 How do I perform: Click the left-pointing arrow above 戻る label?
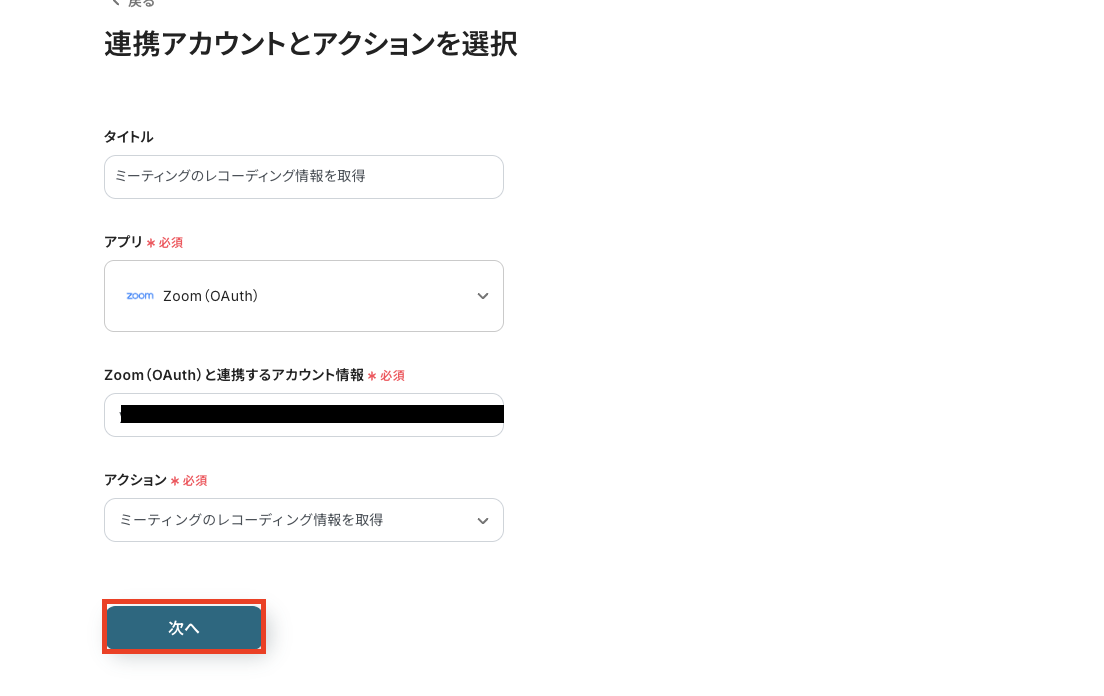click(x=114, y=3)
